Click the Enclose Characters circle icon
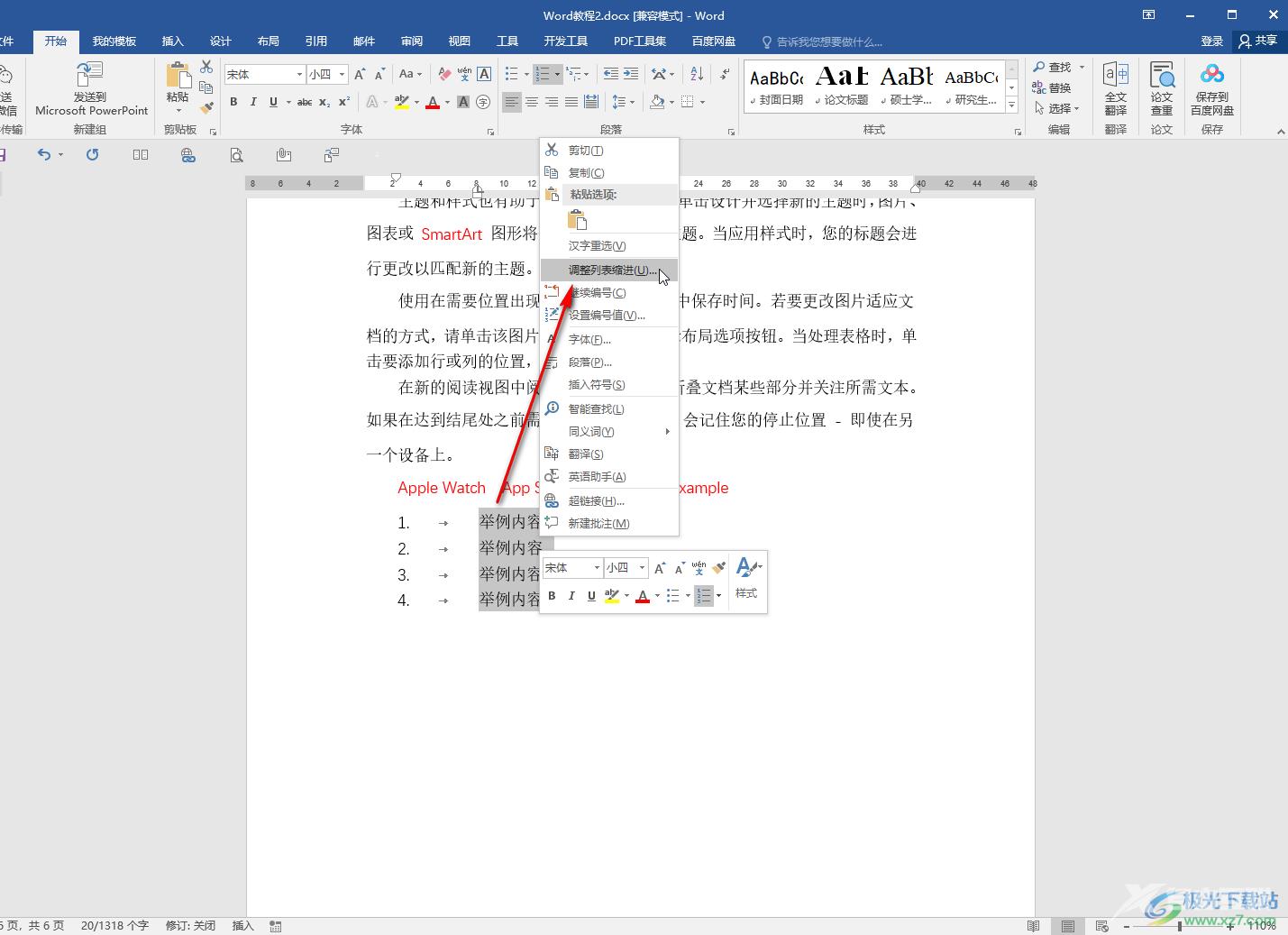1288x935 pixels. [483, 102]
